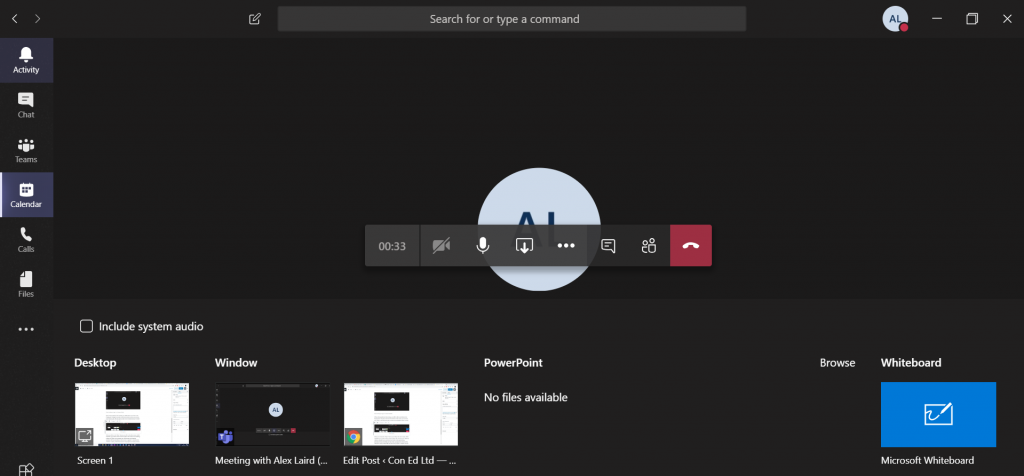Go to Teams in the sidebar
This screenshot has width=1024, height=476.
click(x=26, y=150)
